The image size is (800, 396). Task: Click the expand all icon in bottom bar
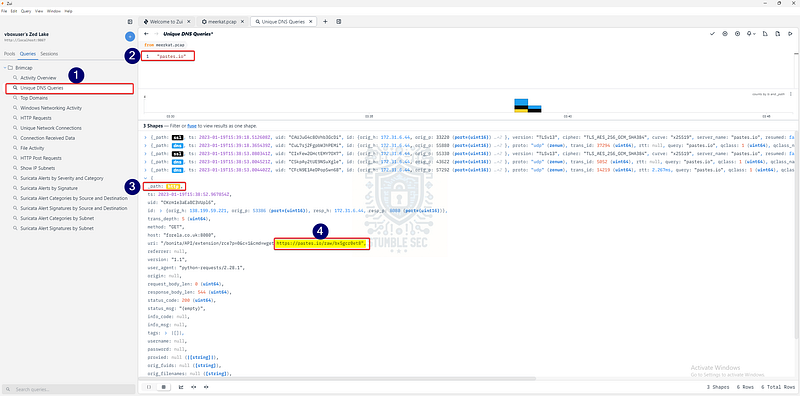(193, 387)
